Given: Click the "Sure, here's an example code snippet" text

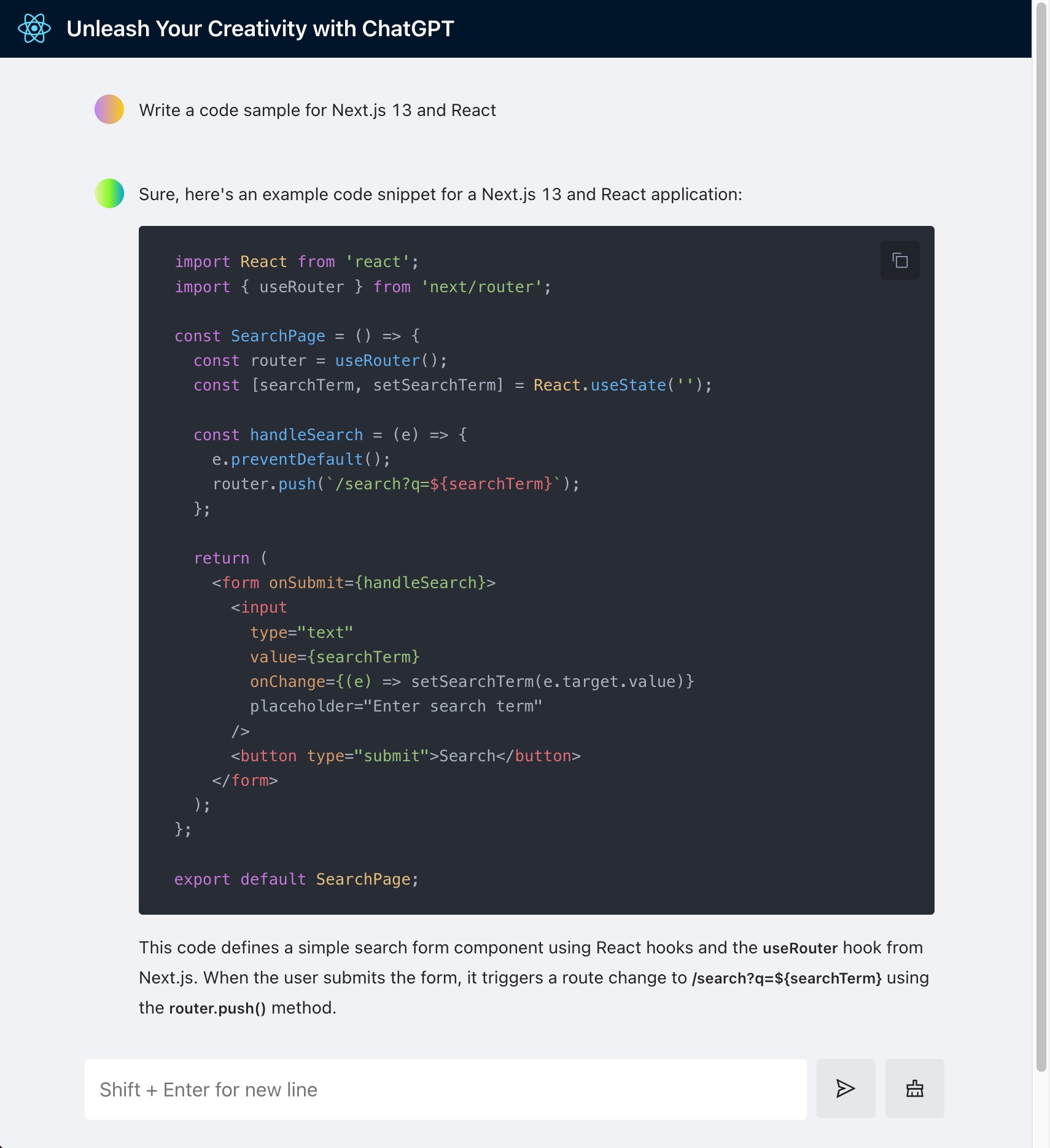Looking at the screenshot, I should click(440, 194).
